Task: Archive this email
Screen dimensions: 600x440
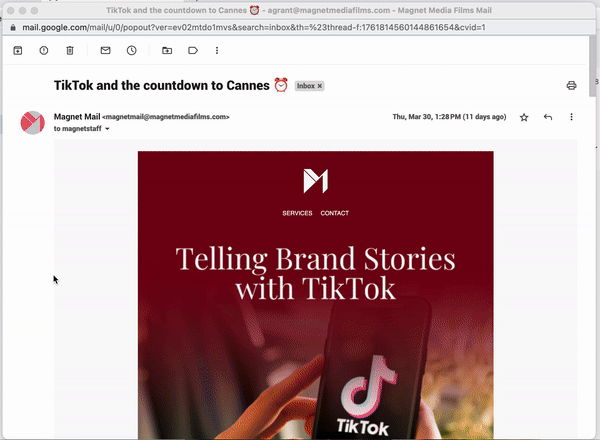Action: [18, 50]
